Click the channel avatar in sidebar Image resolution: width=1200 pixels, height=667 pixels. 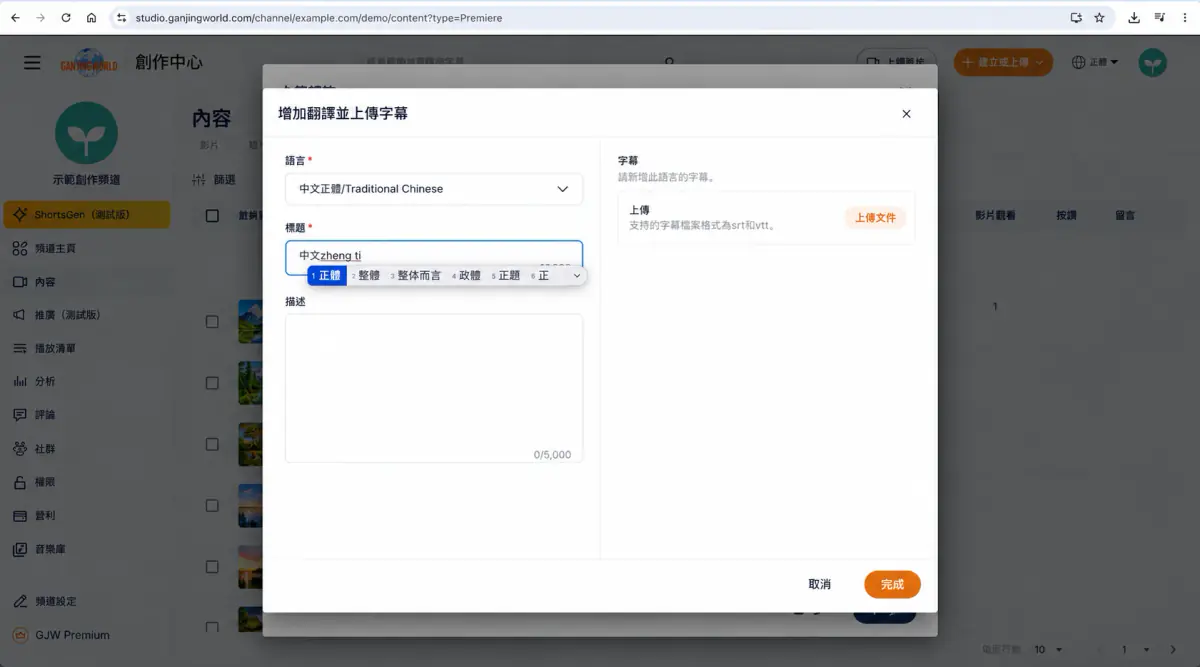point(86,133)
